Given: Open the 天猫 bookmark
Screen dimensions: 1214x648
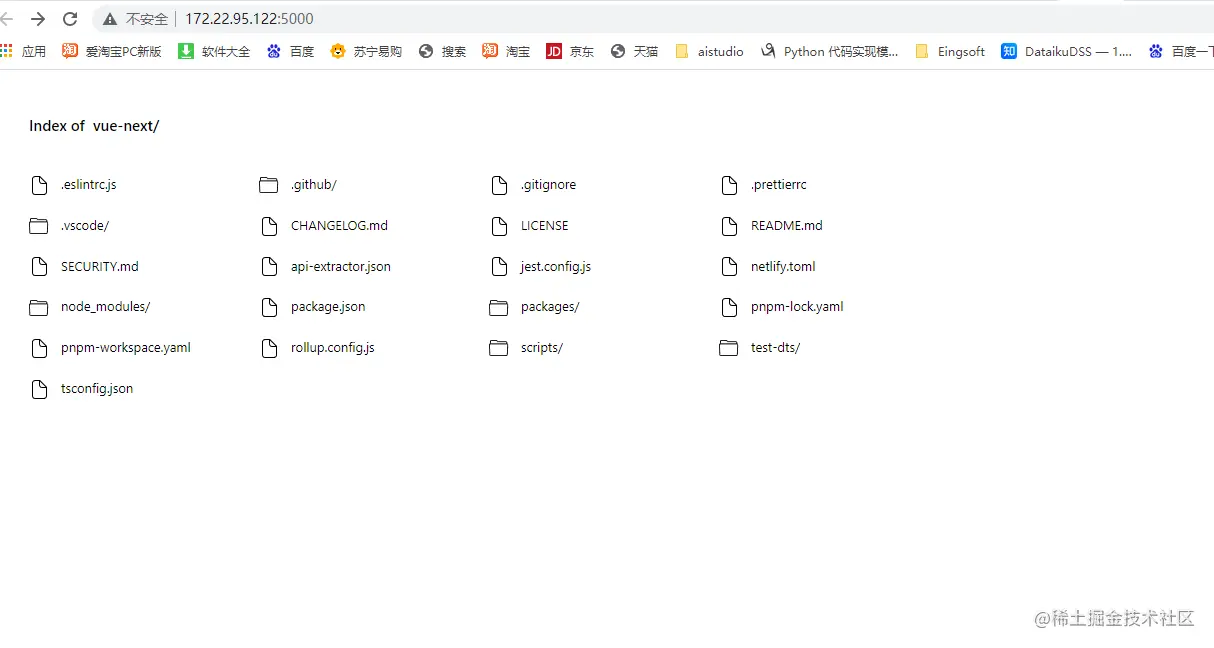Looking at the screenshot, I should (x=634, y=51).
